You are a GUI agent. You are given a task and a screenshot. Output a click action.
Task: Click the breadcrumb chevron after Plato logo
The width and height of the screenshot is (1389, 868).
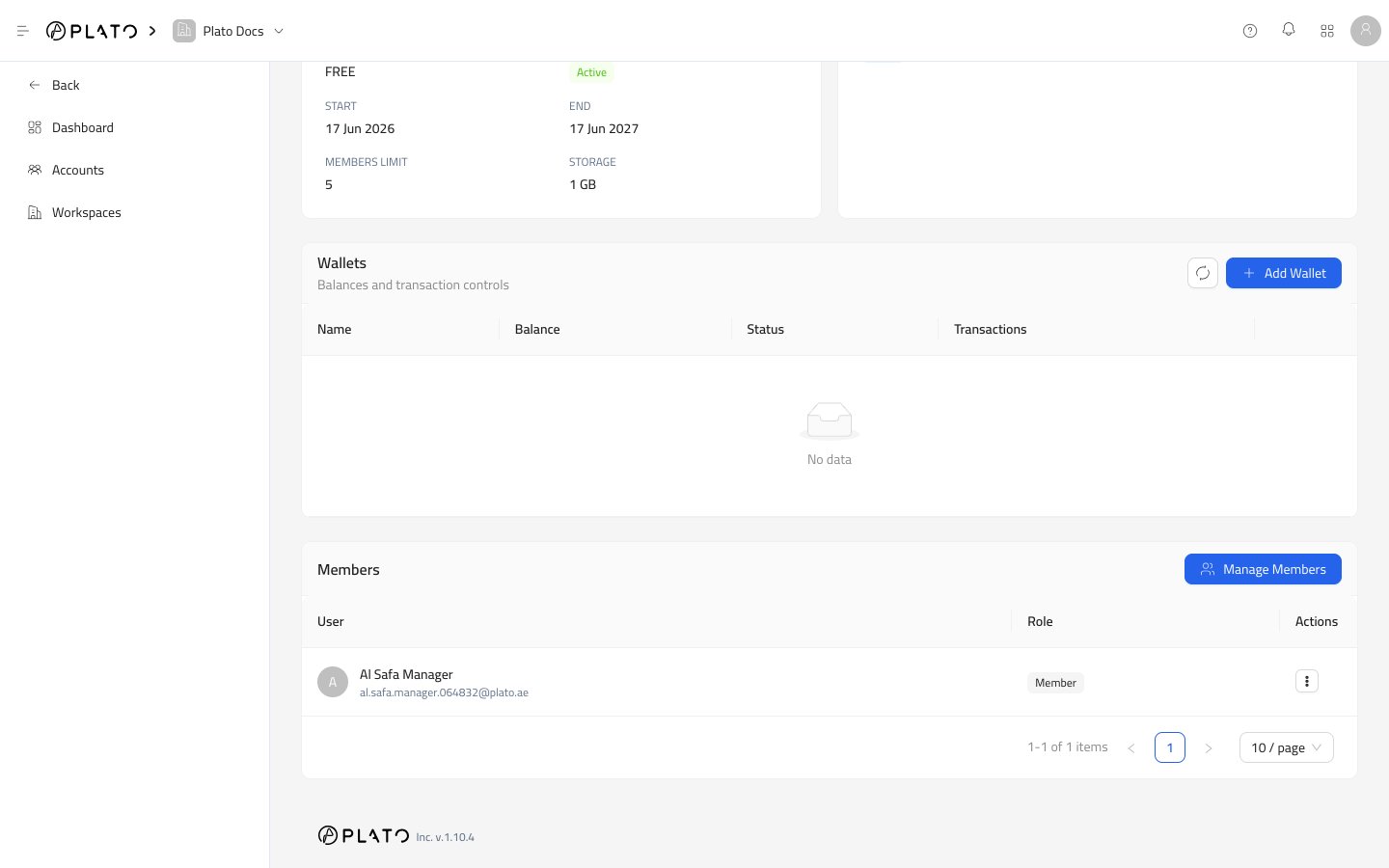pyautogui.click(x=152, y=31)
